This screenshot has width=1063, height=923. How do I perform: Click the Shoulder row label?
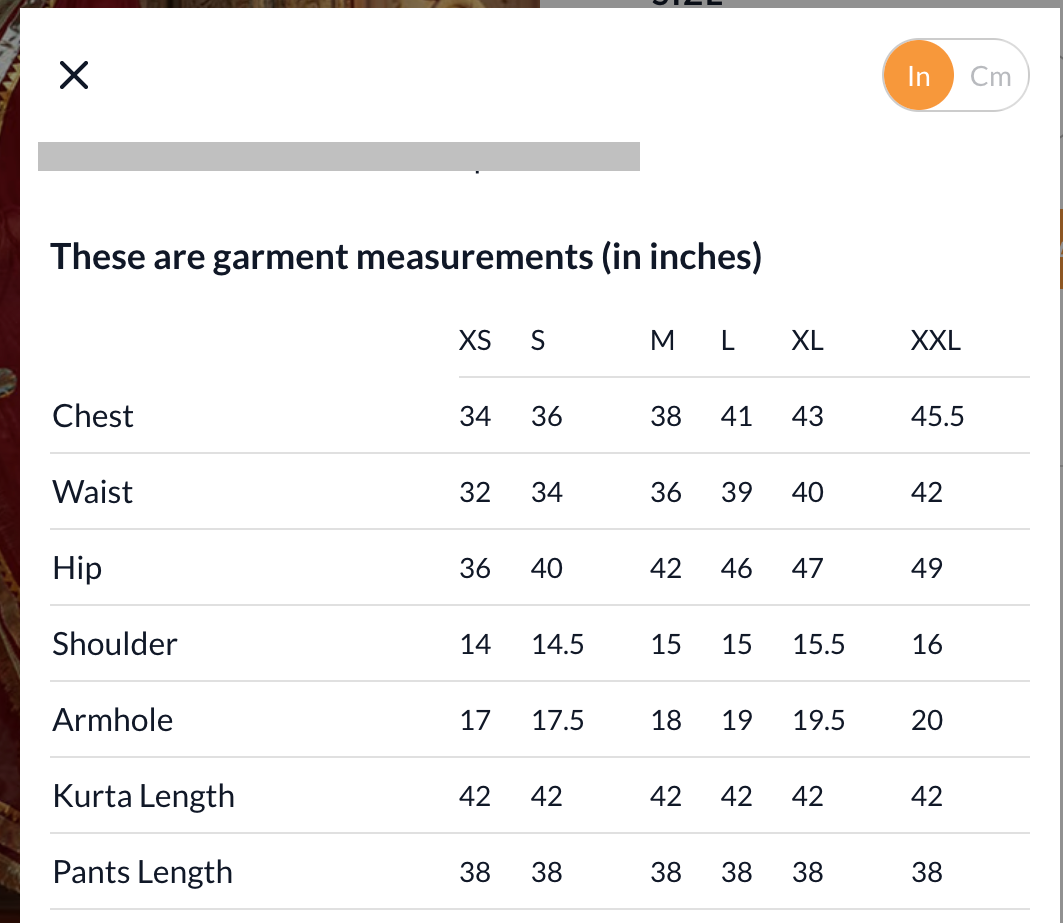(115, 644)
